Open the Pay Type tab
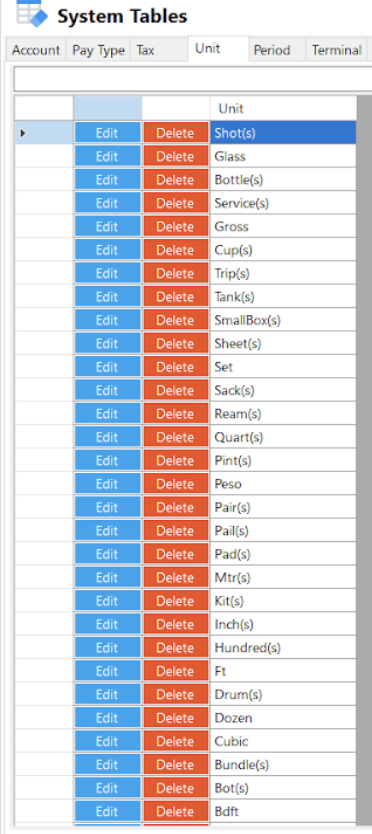 pos(98,50)
